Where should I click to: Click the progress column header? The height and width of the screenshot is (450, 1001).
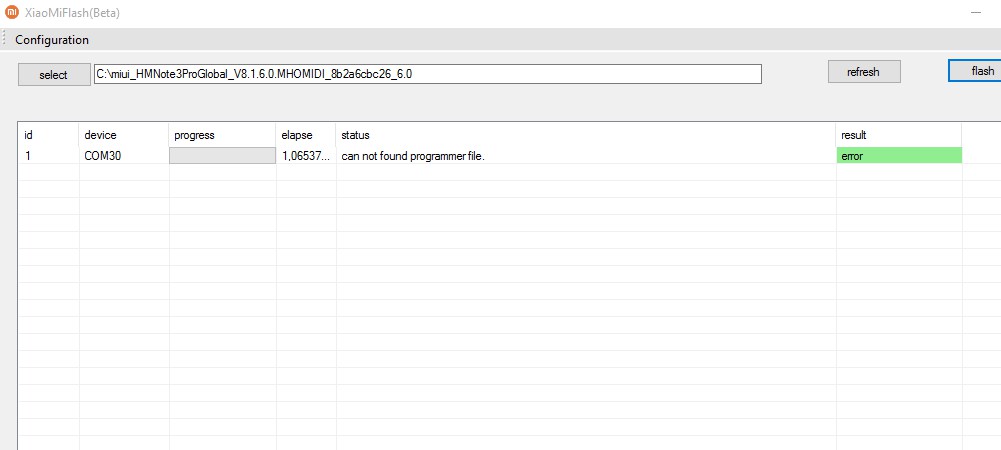coord(222,134)
